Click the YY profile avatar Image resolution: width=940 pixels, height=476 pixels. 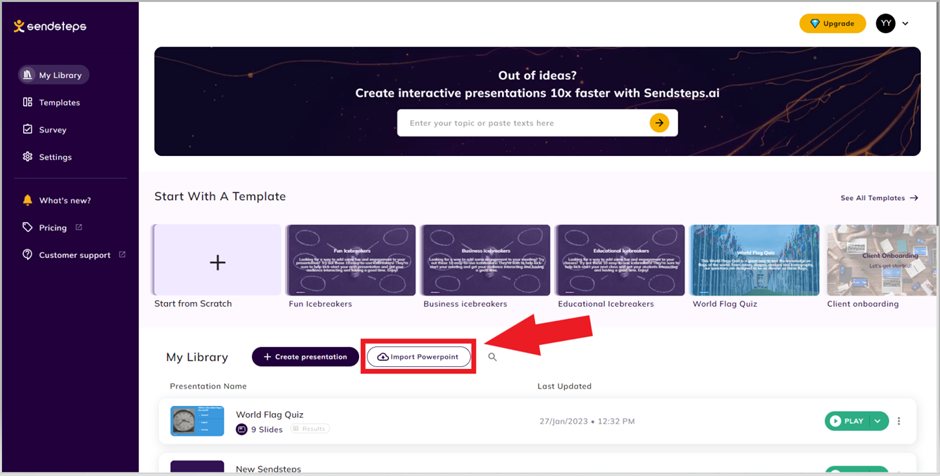[x=885, y=23]
